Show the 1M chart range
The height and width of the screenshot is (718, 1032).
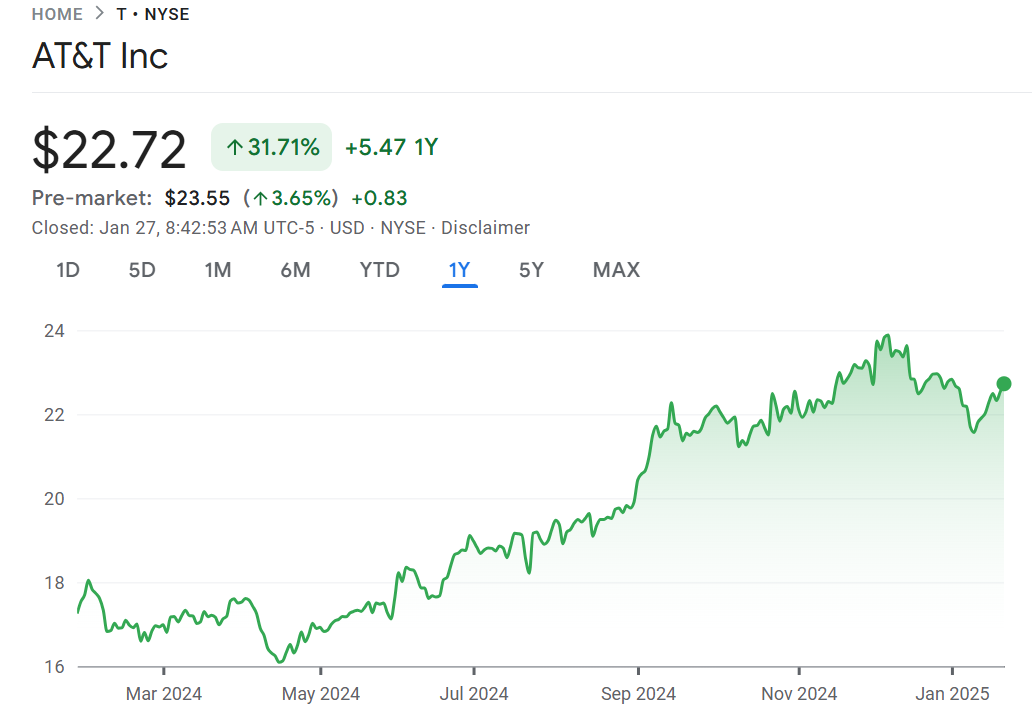pyautogui.click(x=217, y=270)
